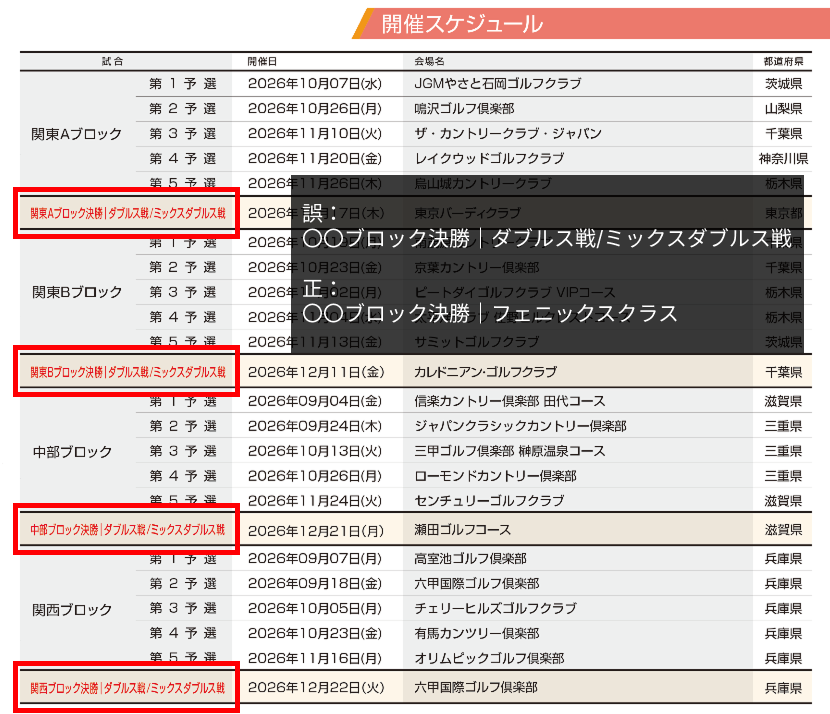Click venue 瀬田ゴルフコース
The image size is (830, 714).
[x=462, y=530]
